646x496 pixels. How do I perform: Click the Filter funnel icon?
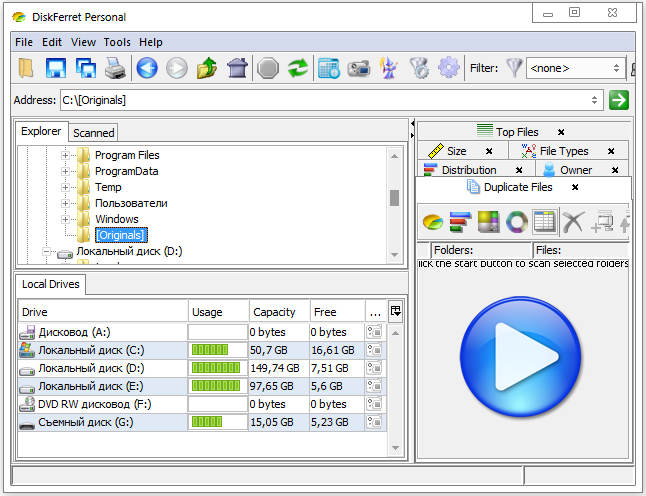[x=514, y=68]
